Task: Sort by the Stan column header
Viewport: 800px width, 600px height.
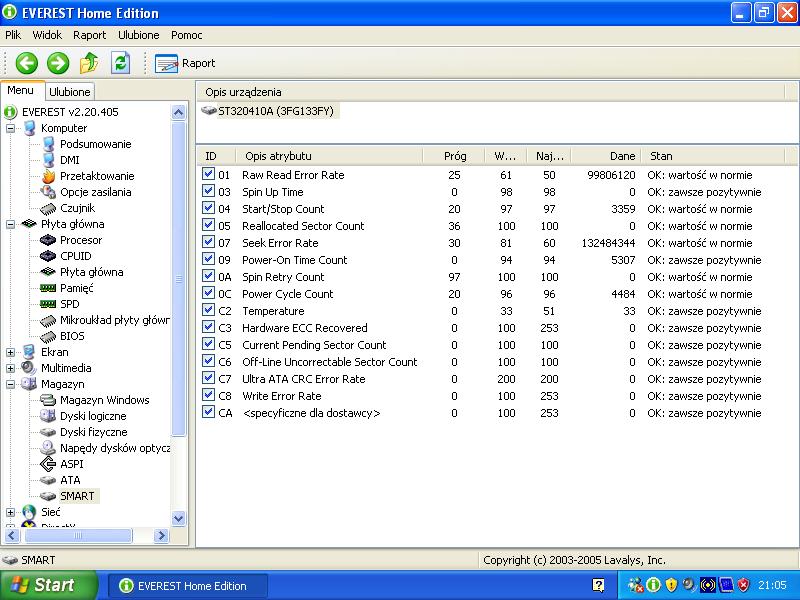Action: click(x=714, y=156)
